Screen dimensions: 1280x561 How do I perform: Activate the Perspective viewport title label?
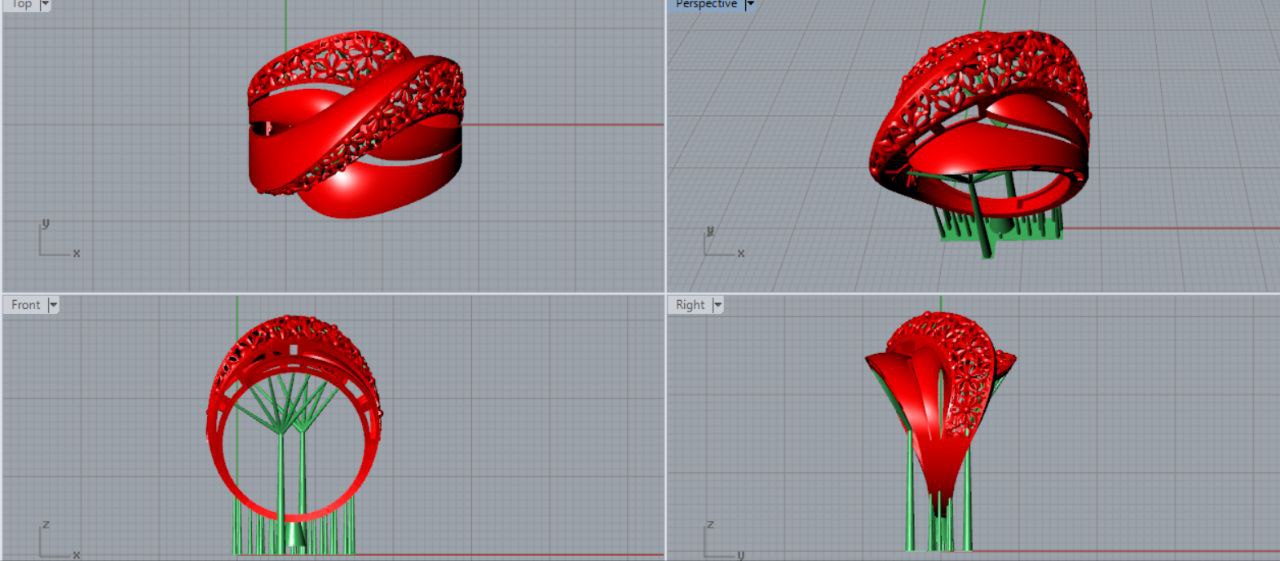click(x=706, y=5)
